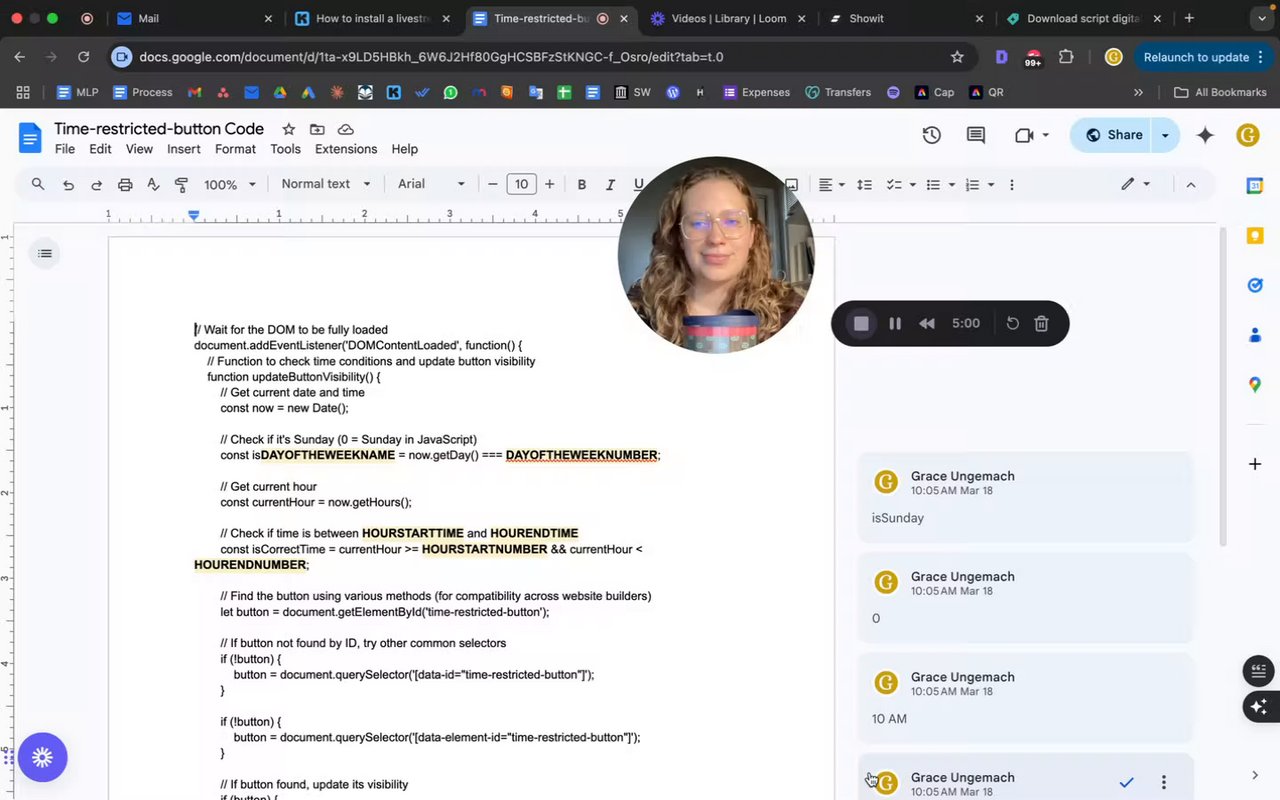Open the Format menu
Viewport: 1280px width, 800px height.
point(235,149)
